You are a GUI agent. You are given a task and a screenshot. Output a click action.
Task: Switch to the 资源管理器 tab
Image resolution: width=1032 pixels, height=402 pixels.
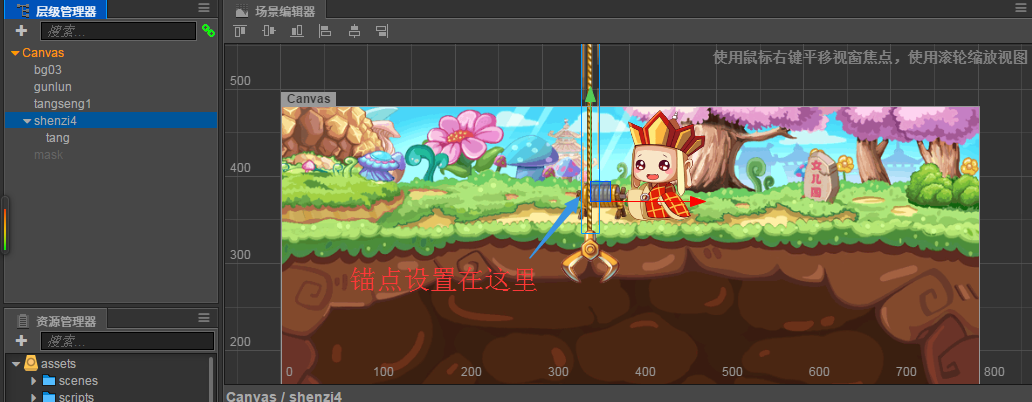click(x=56, y=321)
